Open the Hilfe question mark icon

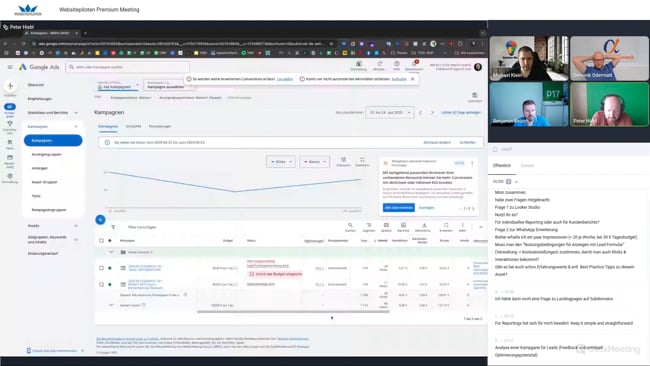[x=396, y=64]
